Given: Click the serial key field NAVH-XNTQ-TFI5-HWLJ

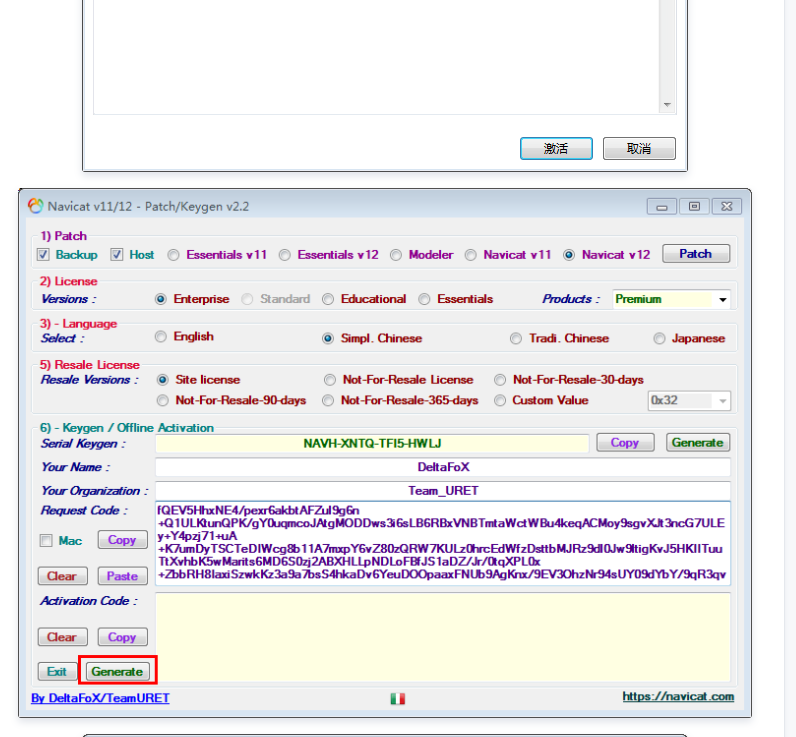Looking at the screenshot, I should click(x=372, y=444).
